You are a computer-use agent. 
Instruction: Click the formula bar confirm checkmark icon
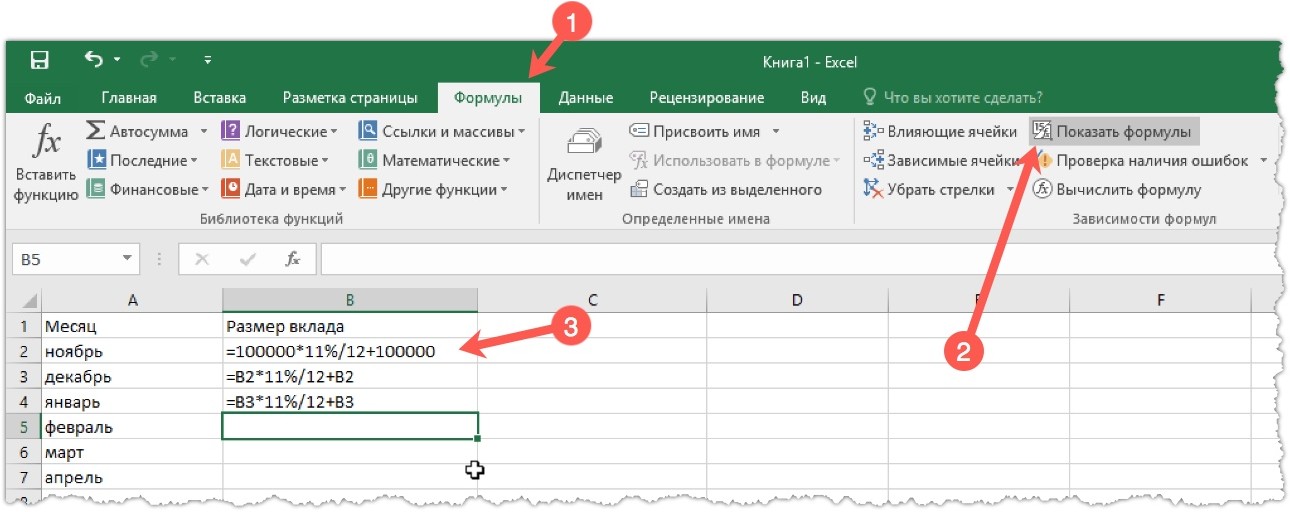248,259
